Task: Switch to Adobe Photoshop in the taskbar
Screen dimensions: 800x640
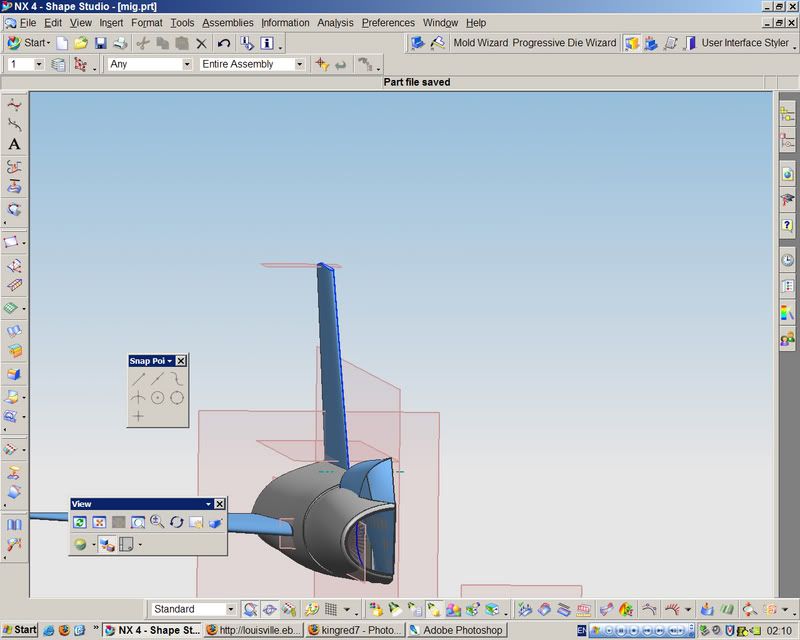Action: pos(458,630)
